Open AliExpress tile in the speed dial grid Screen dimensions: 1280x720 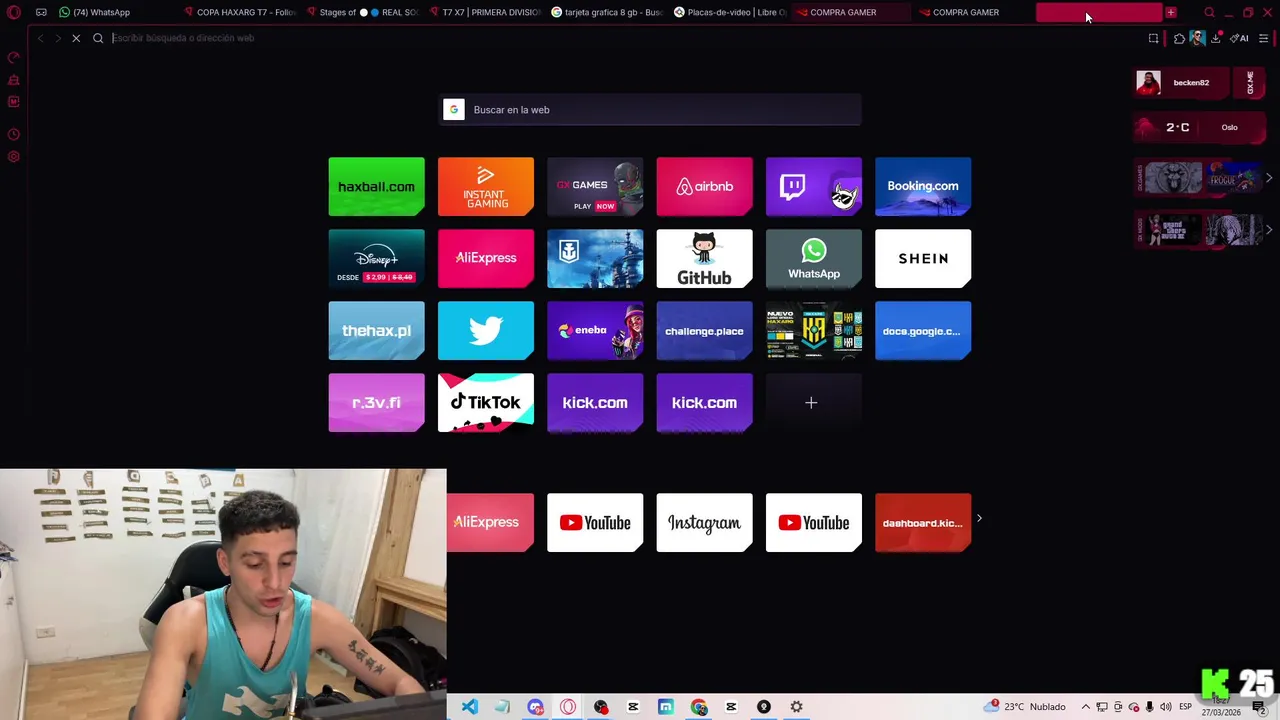486,258
